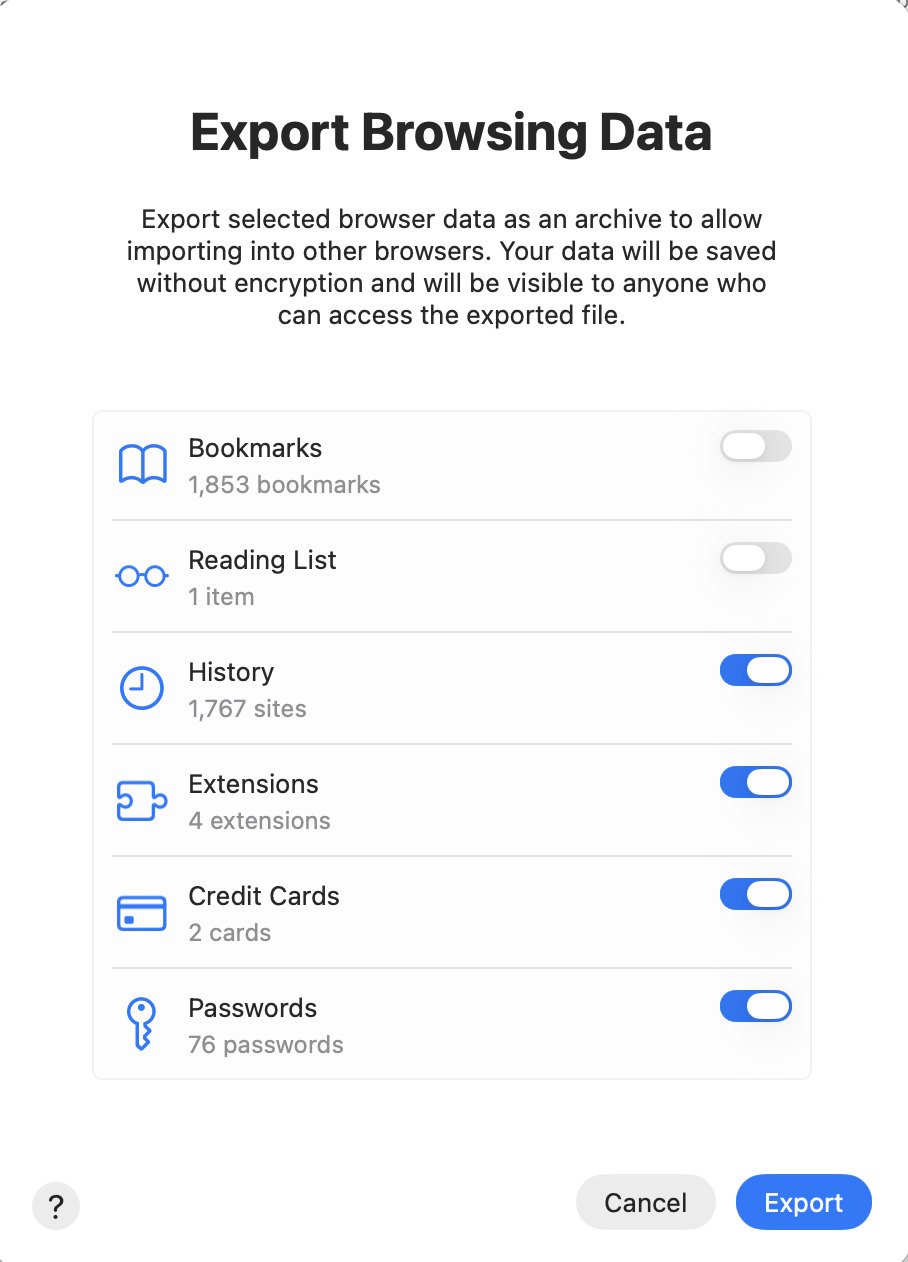Enable the Bookmarks export toggle
This screenshot has width=908, height=1262.
coord(755,446)
